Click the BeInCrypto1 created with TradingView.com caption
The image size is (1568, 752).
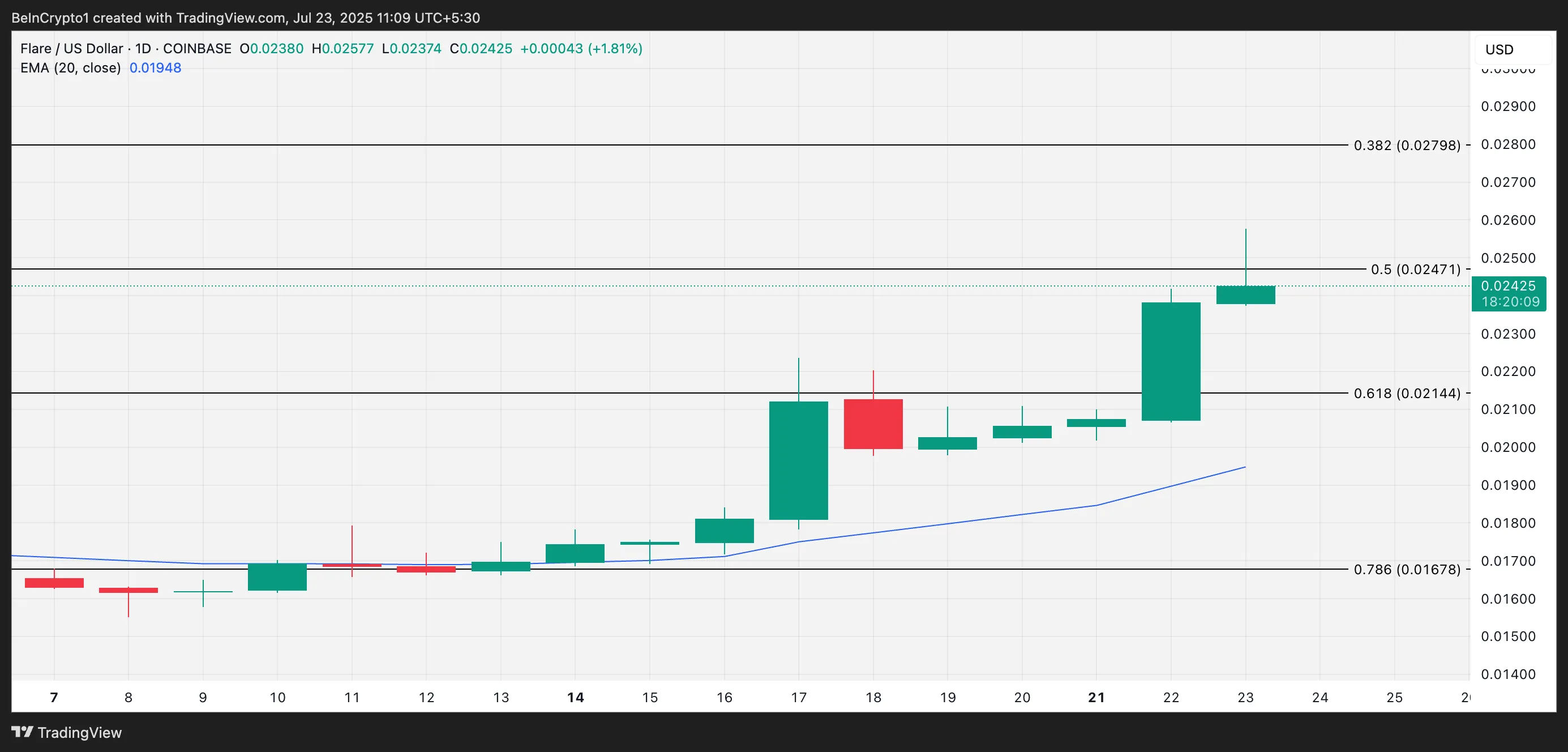pyautogui.click(x=245, y=18)
